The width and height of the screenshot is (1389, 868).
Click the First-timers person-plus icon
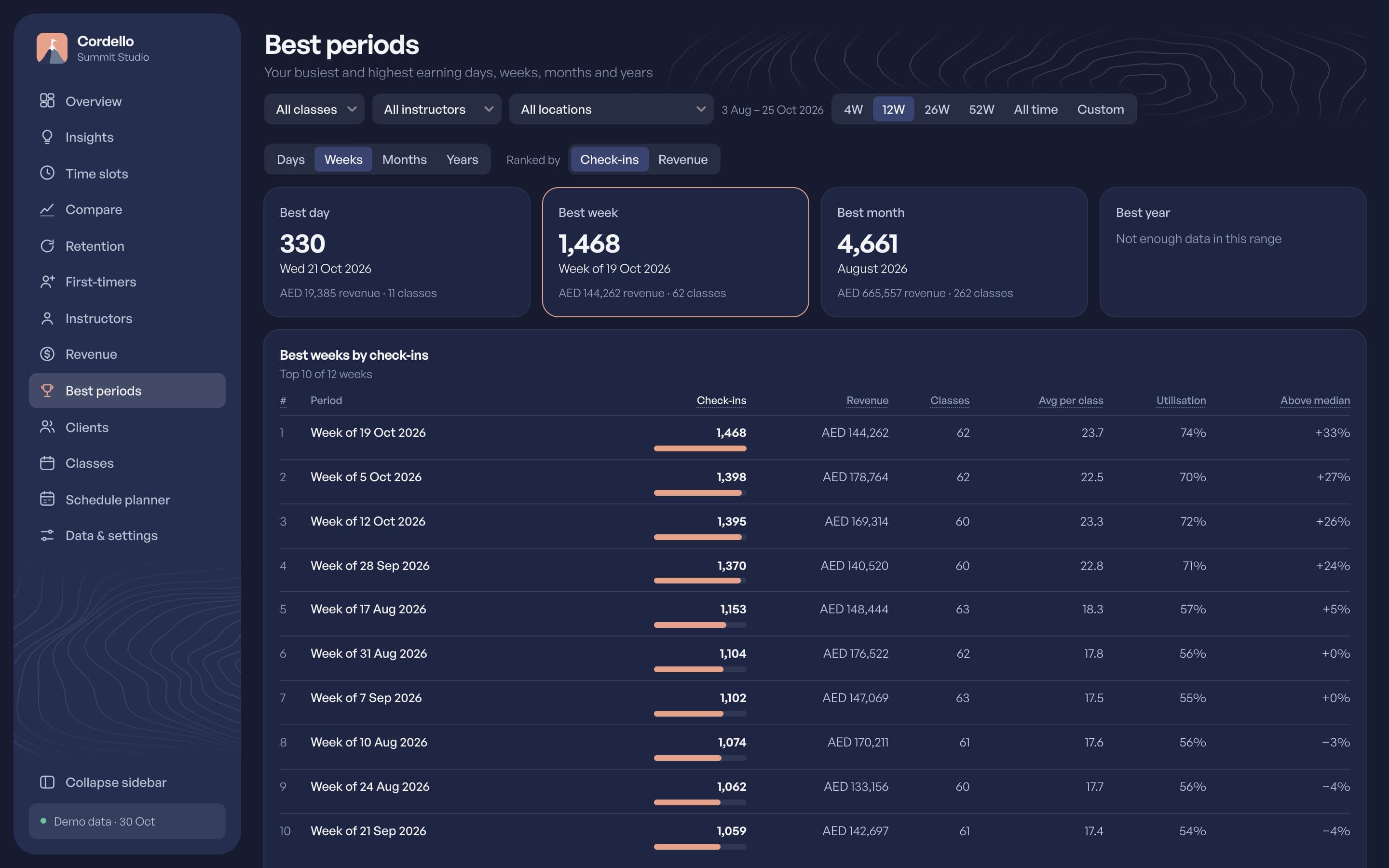coord(47,281)
